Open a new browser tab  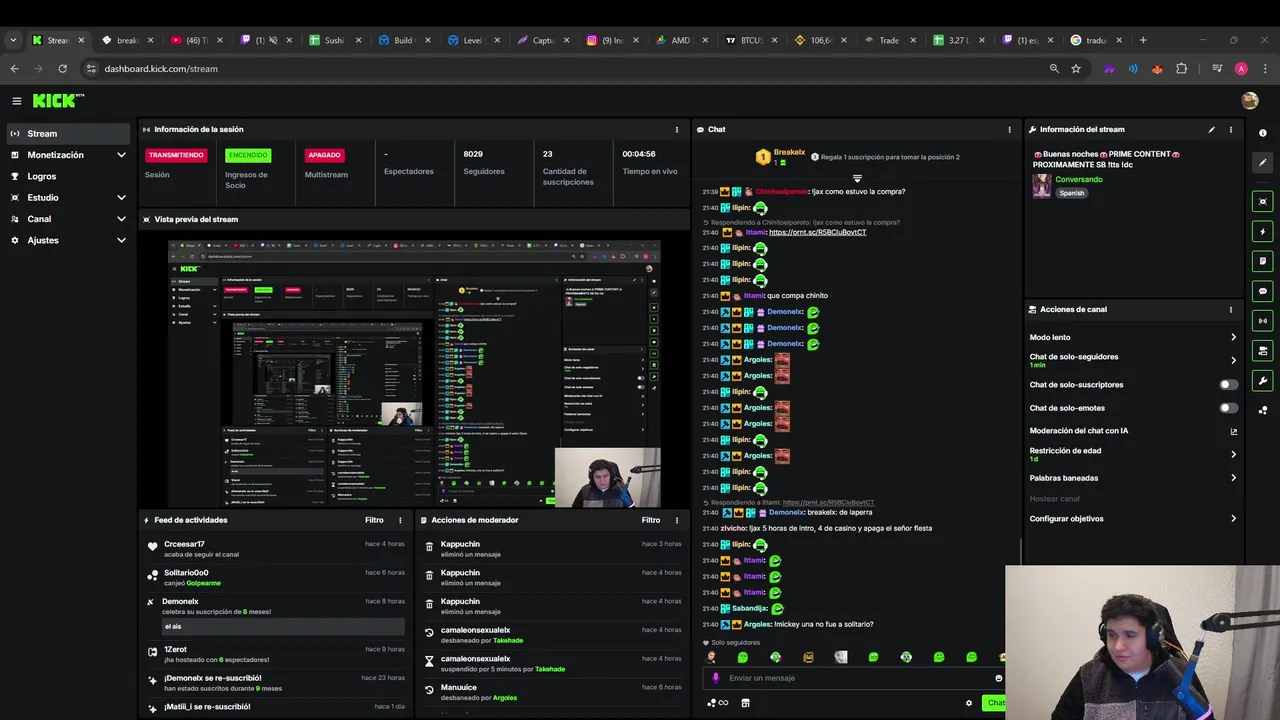point(1143,40)
